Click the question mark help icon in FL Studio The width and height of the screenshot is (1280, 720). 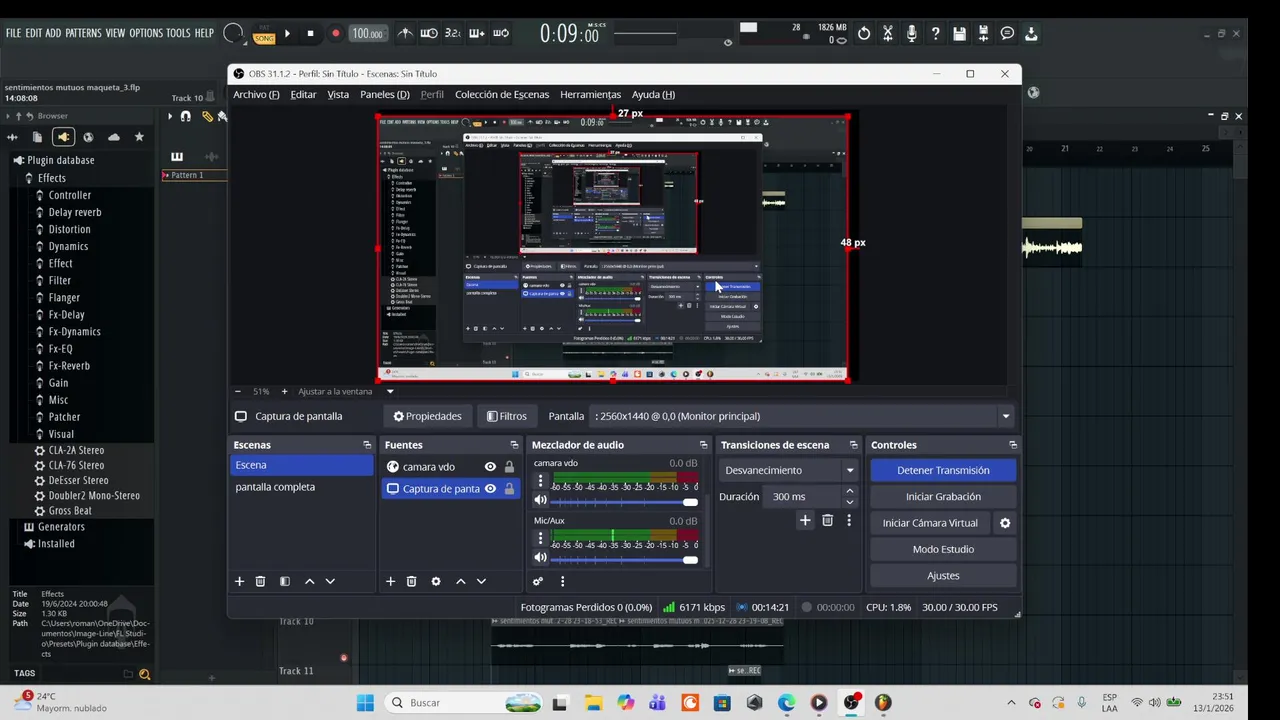tap(935, 33)
